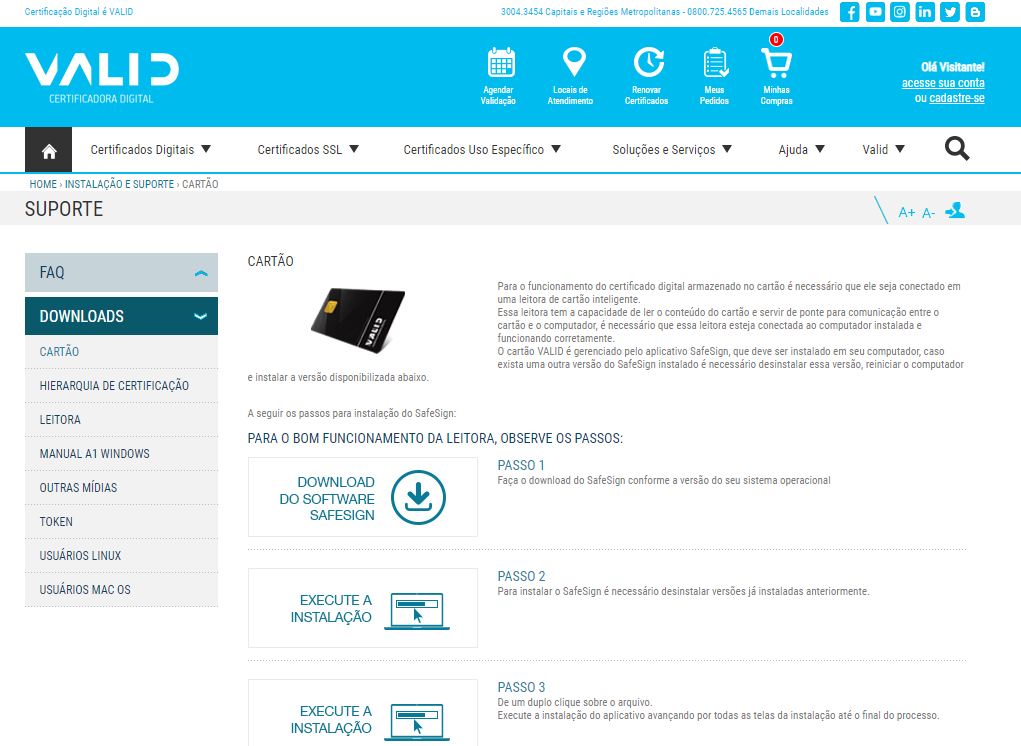Click the 'PASSO 3' heading text
The height and width of the screenshot is (746, 1021).
click(x=522, y=687)
